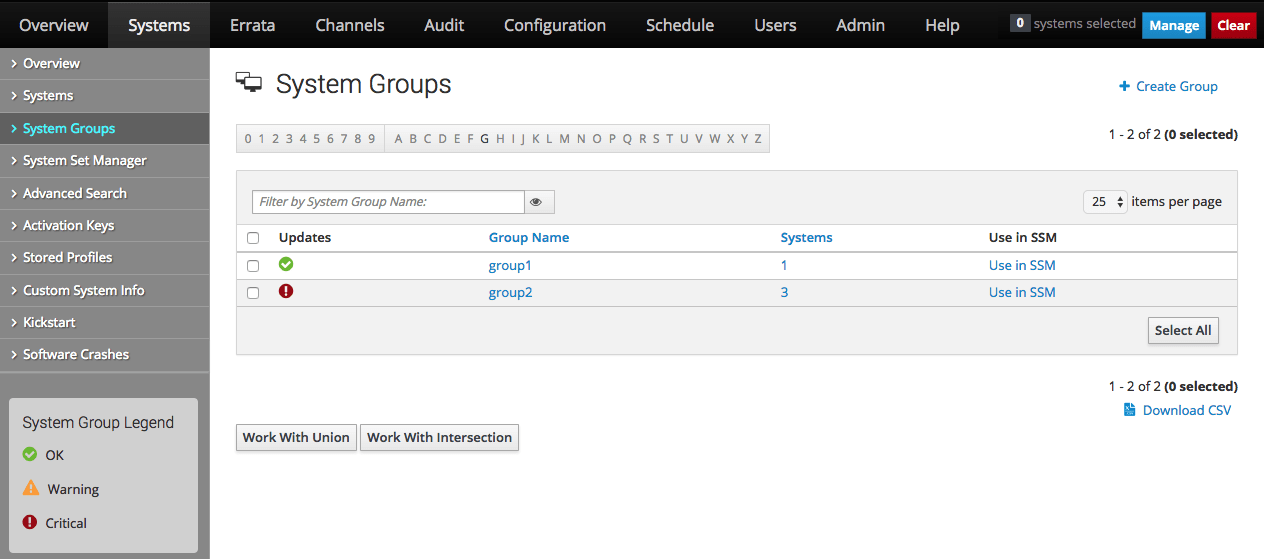Click the systems count 3 for group2
This screenshot has height=559, width=1264.
784,292
